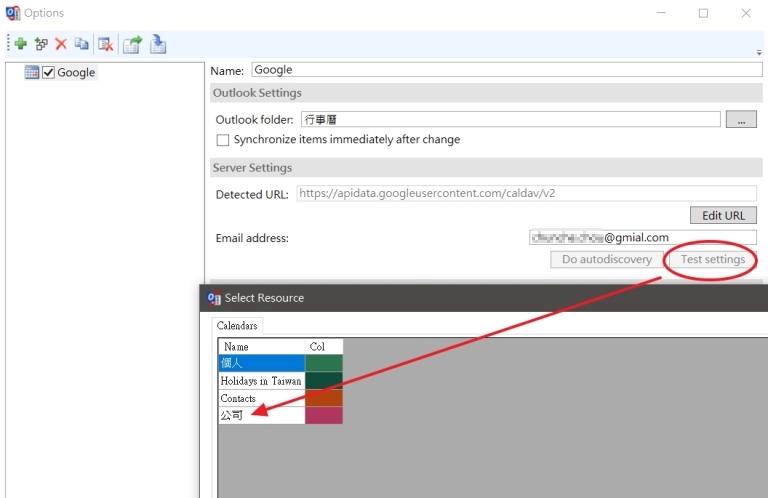Select the Contacts calendar row
Viewport: 768px width, 498px height.
[x=262, y=398]
